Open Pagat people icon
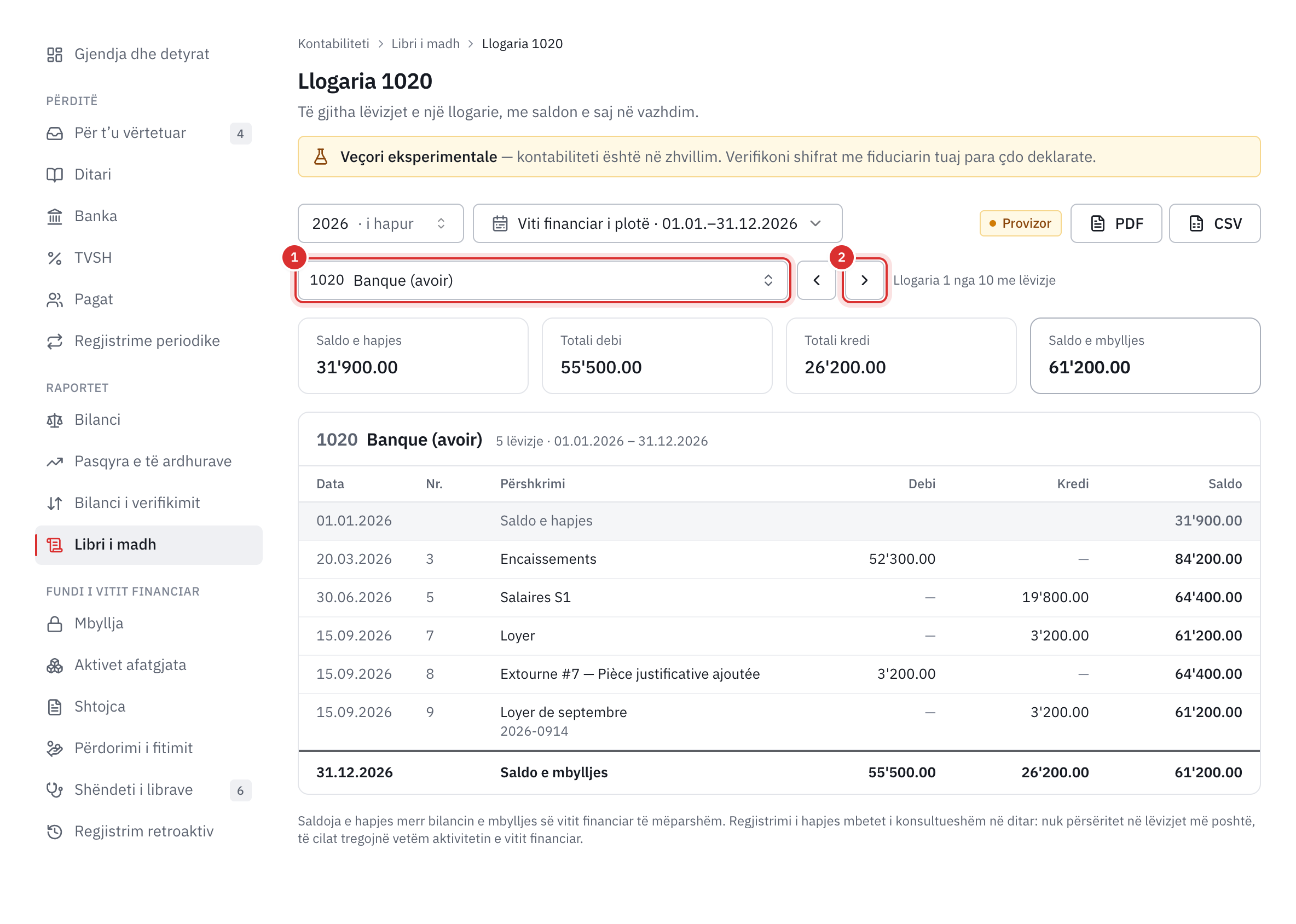Screen dimensions: 1296x924 55,299
